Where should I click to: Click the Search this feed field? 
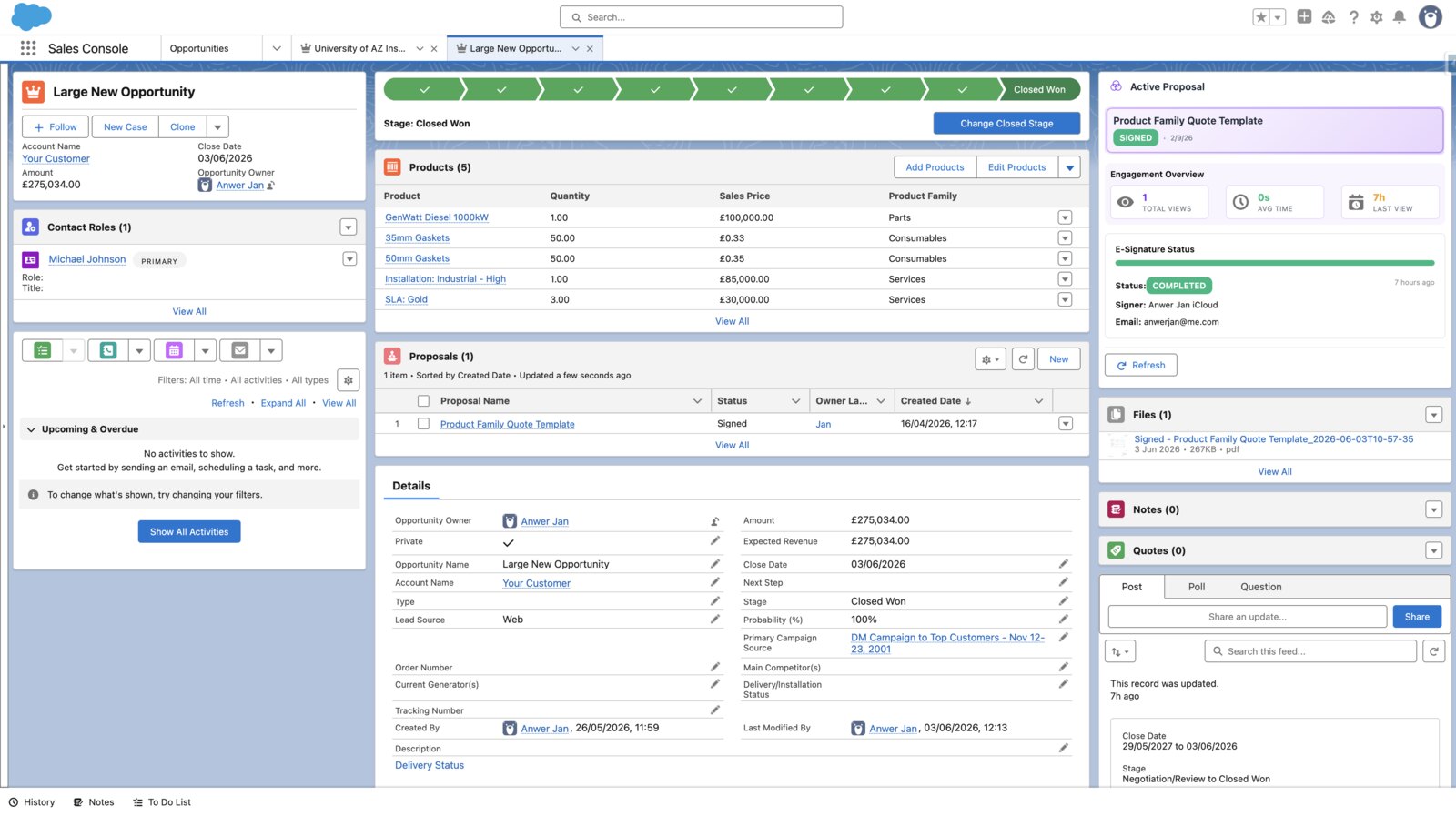click(1310, 651)
